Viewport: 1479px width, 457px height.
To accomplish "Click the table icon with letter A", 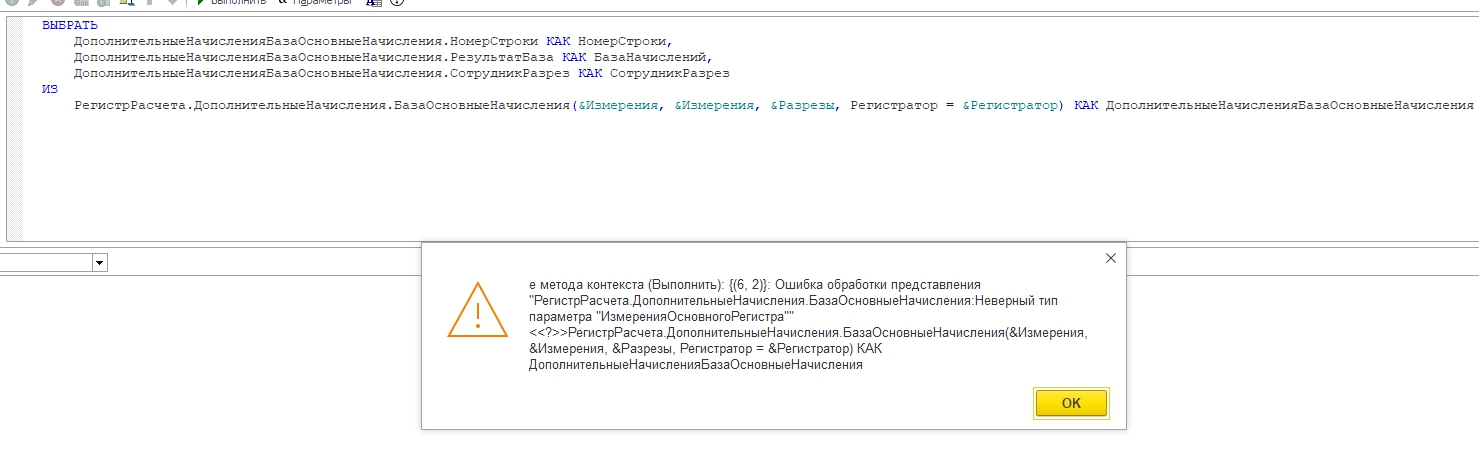I will [374, 3].
